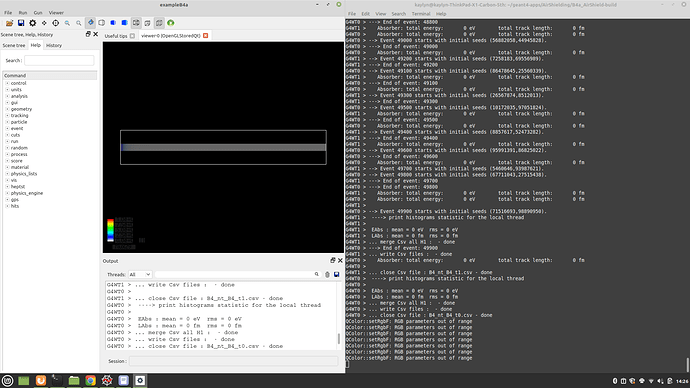Toggle the perspective projection icon
This screenshot has height=388, width=690.
[147, 23]
